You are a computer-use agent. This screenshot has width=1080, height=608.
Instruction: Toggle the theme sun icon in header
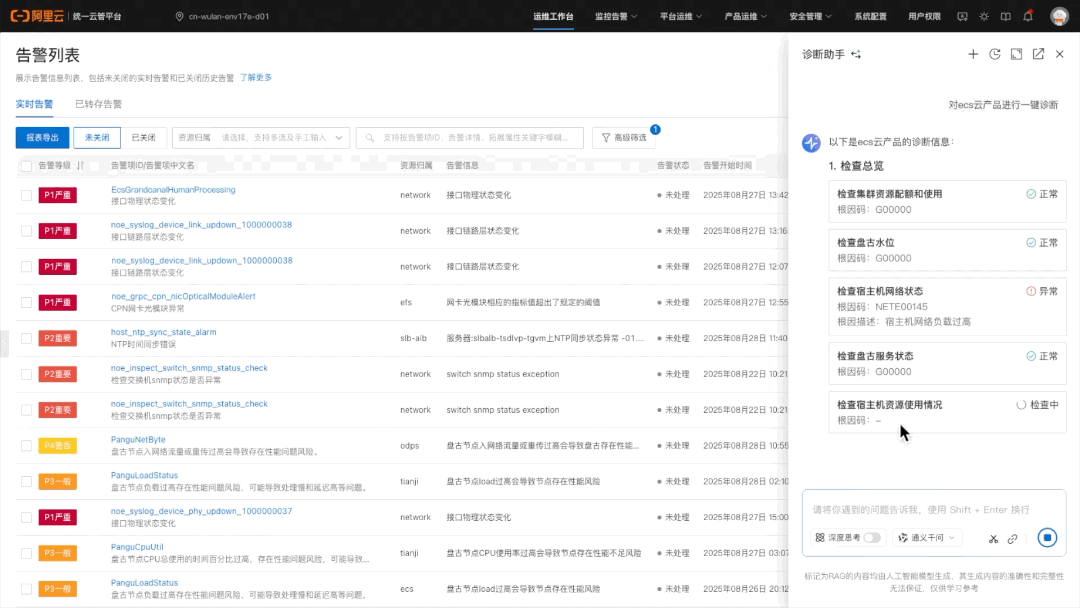click(984, 17)
